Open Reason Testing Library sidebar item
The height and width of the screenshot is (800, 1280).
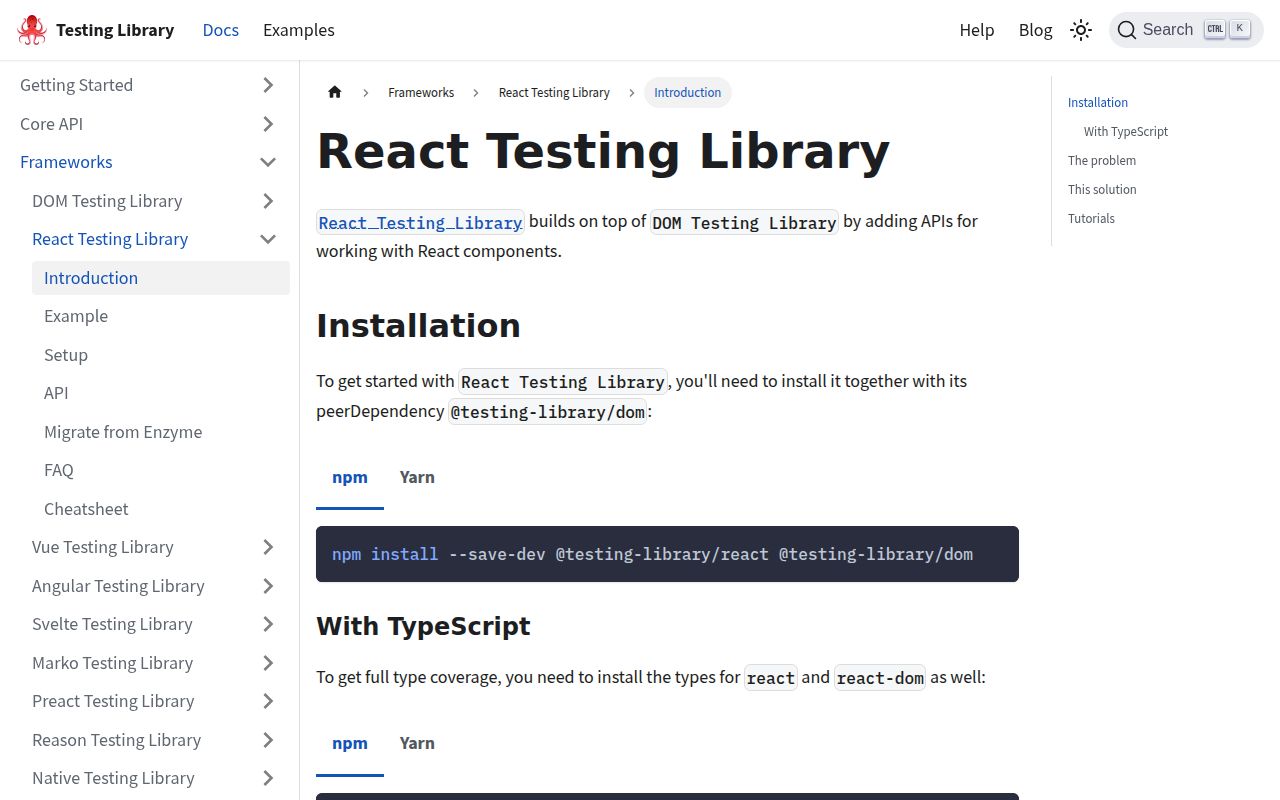[x=116, y=740]
